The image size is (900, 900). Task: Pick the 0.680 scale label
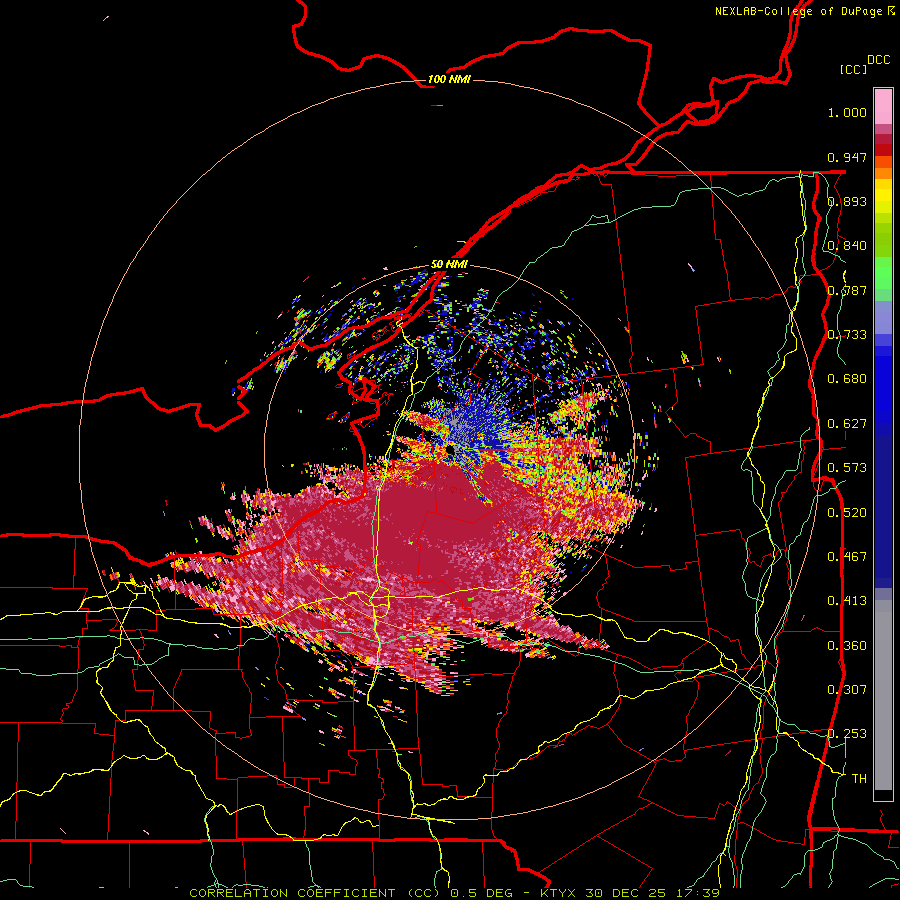tap(847, 379)
